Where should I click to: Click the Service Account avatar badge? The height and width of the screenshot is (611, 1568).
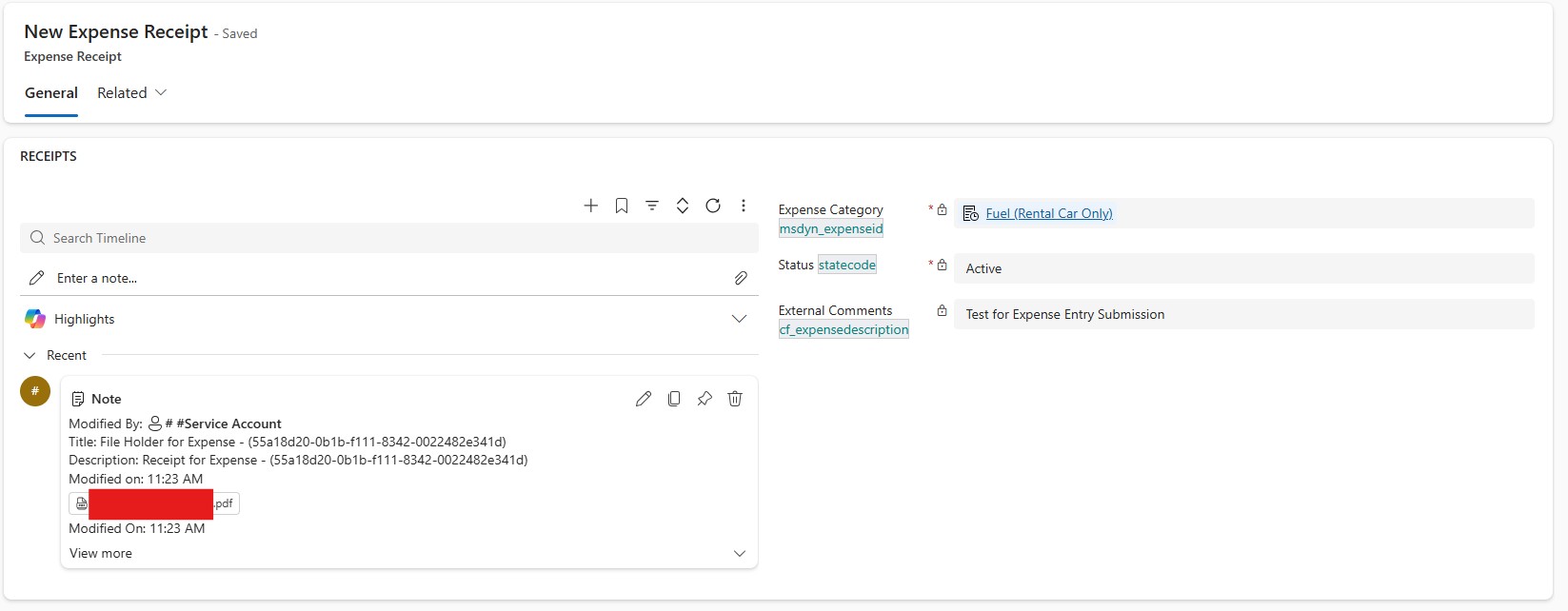(x=35, y=391)
